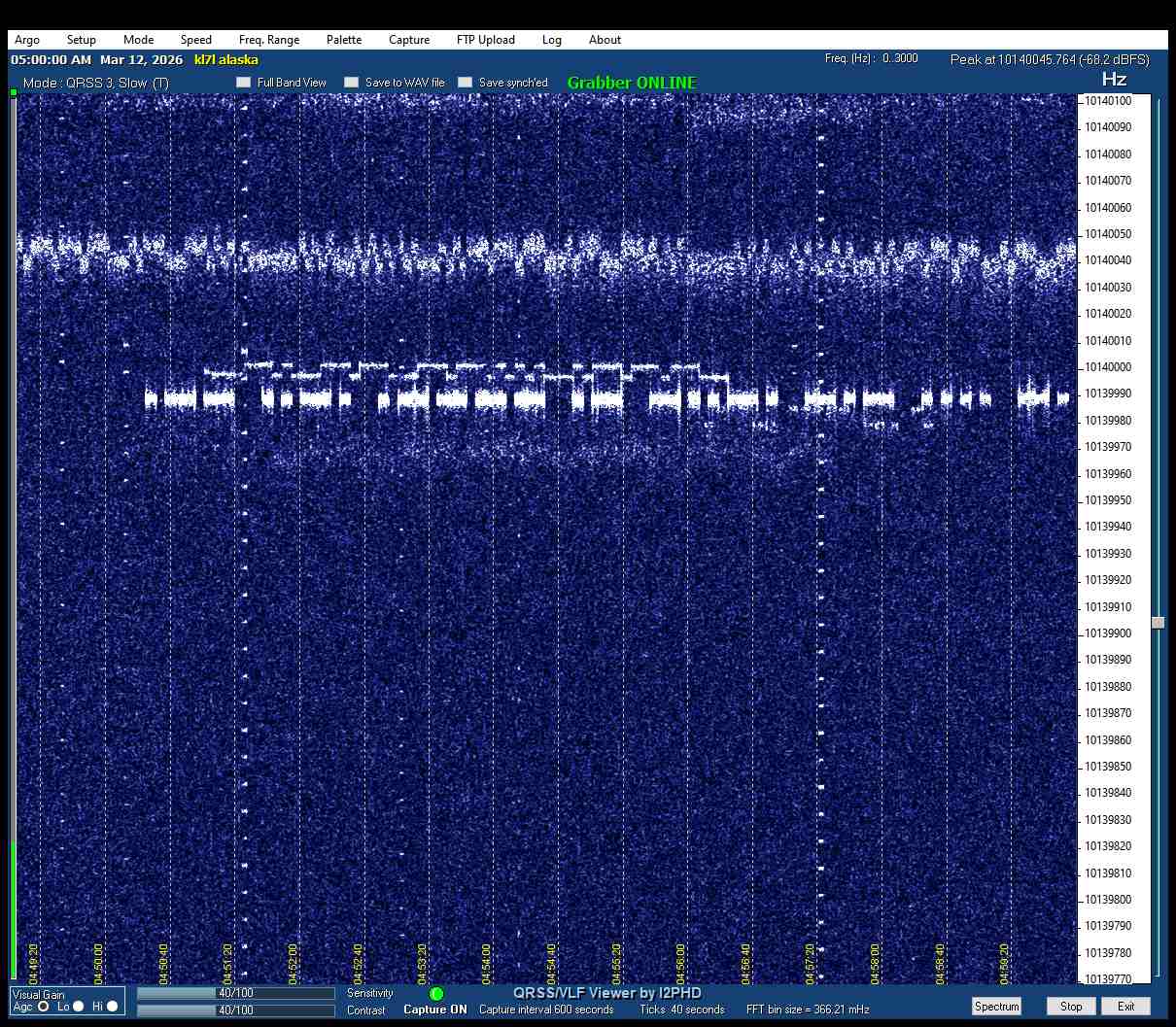Image resolution: width=1176 pixels, height=1027 pixels.
Task: Expand the Freq. Range menu
Action: pos(269,40)
